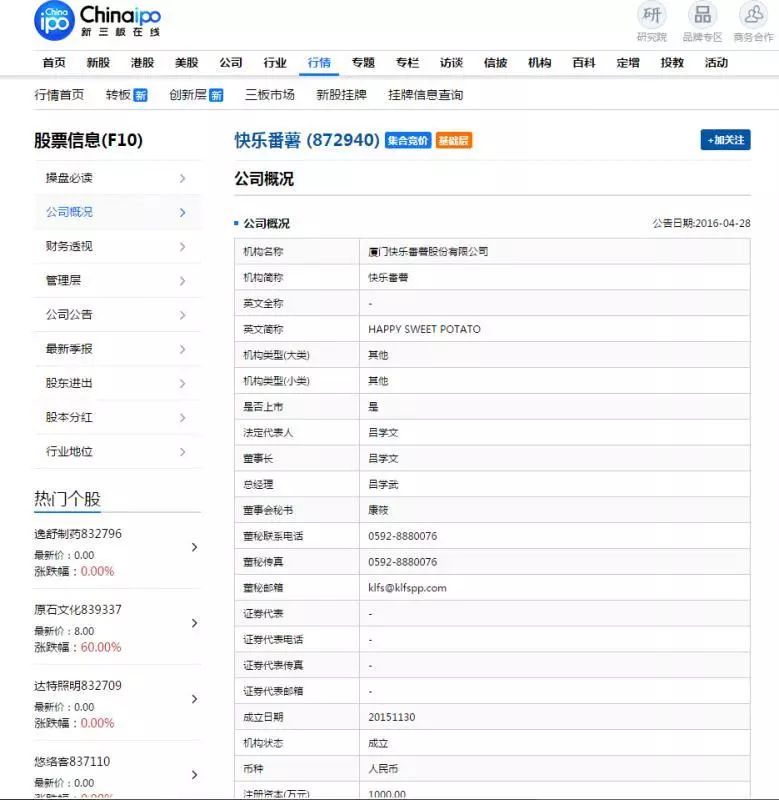Expand the 财务透视 chevron

tap(183, 246)
